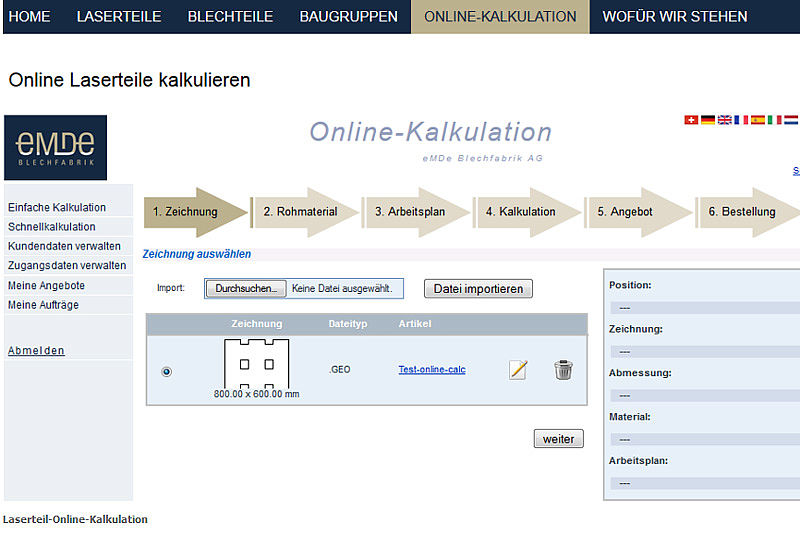Click the pencil edit icon for Test-online-calc
Screen dimensions: 800x535
point(517,370)
